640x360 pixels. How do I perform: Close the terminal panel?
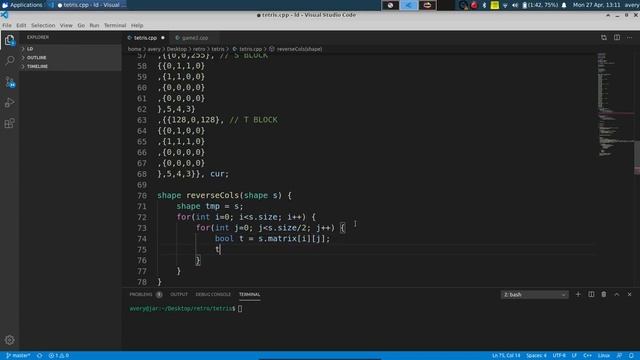click(x=629, y=294)
